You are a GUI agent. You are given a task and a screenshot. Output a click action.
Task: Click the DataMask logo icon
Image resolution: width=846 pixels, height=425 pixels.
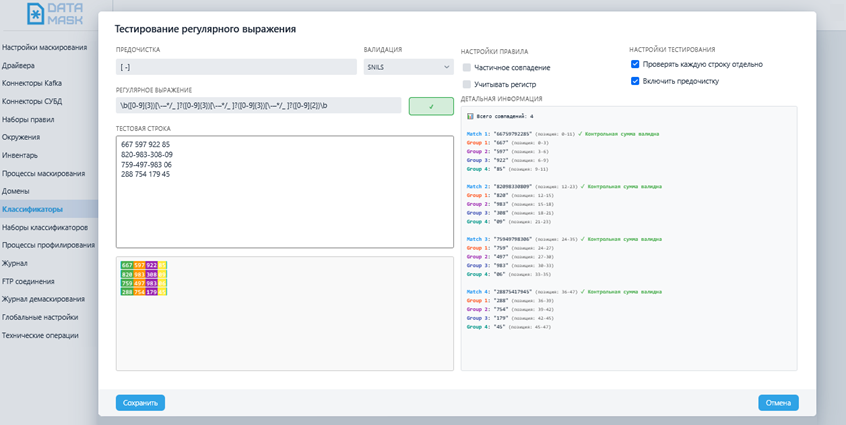click(35, 14)
